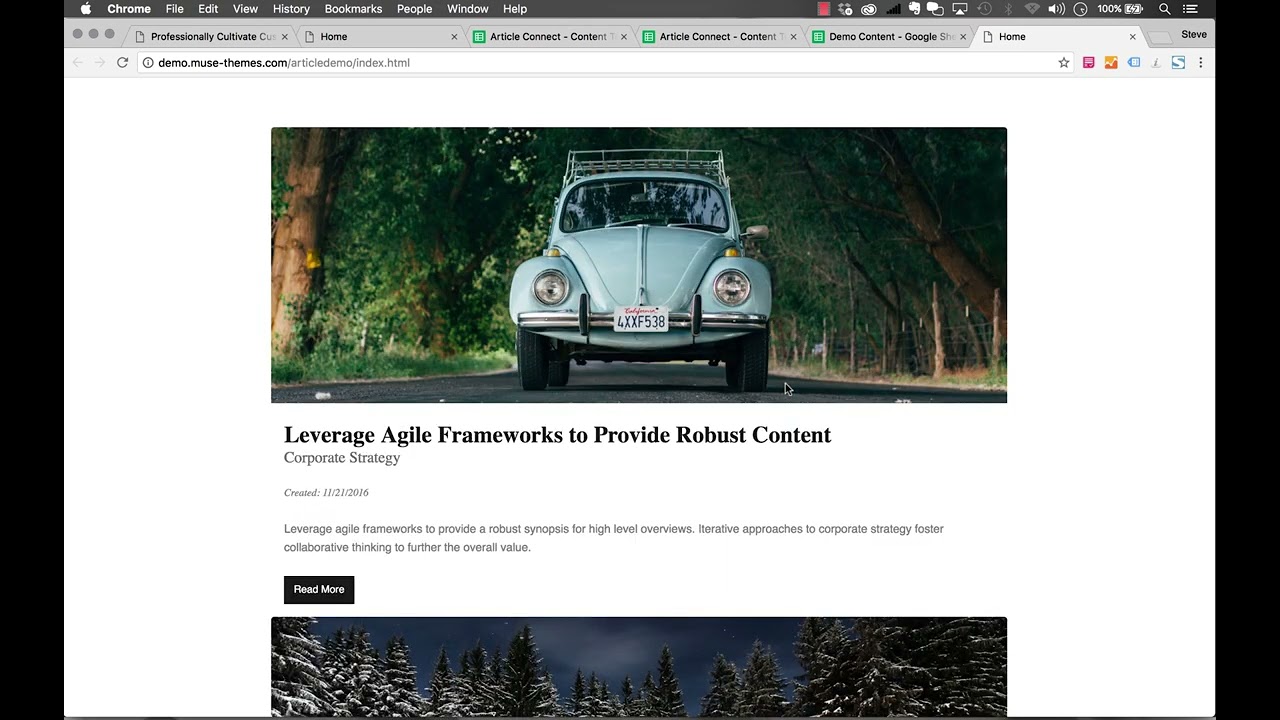The height and width of the screenshot is (720, 1280).
Task: Open the View menu
Action: click(245, 9)
